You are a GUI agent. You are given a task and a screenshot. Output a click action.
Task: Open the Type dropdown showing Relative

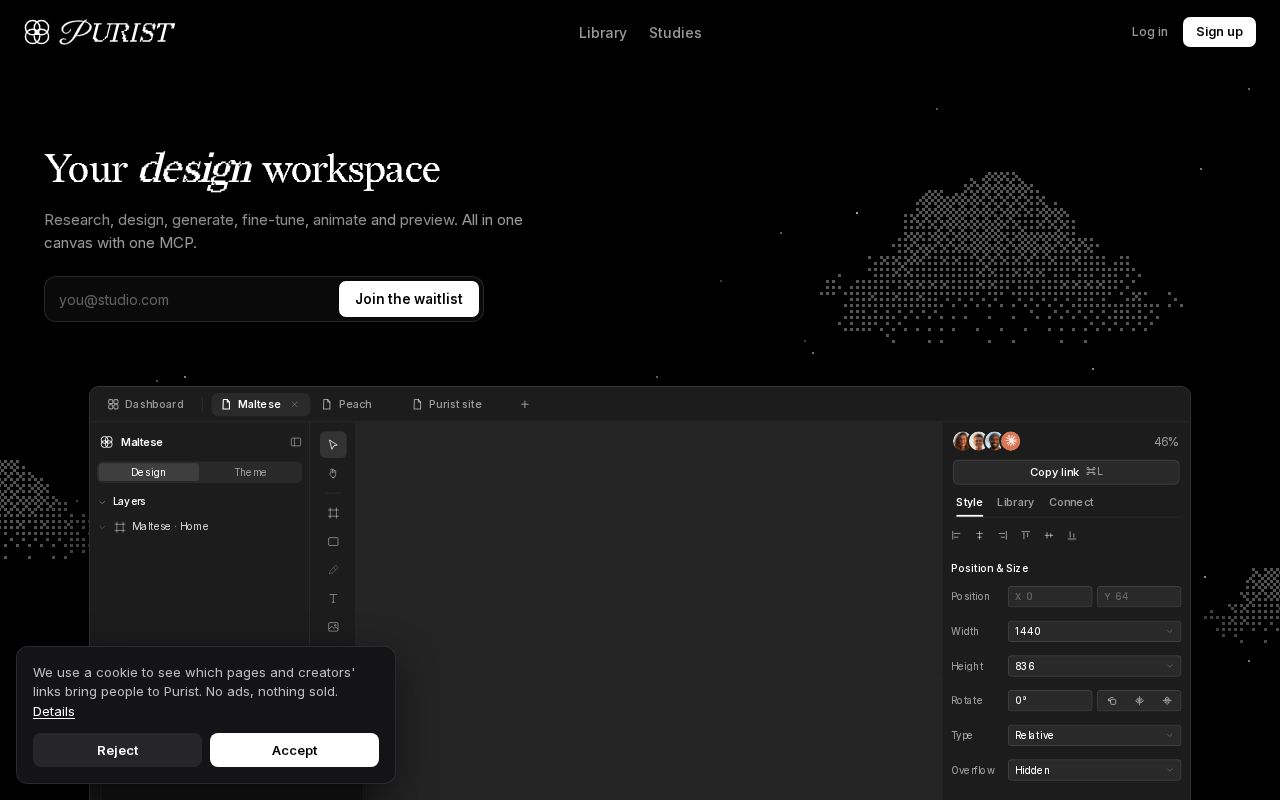[x=1094, y=735]
